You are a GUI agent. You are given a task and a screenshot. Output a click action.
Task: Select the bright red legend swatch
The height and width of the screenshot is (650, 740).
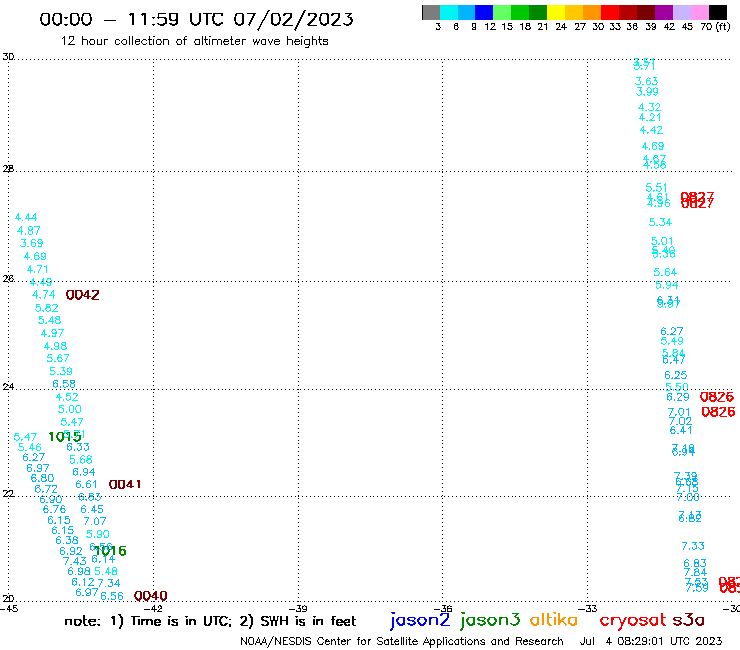610,12
